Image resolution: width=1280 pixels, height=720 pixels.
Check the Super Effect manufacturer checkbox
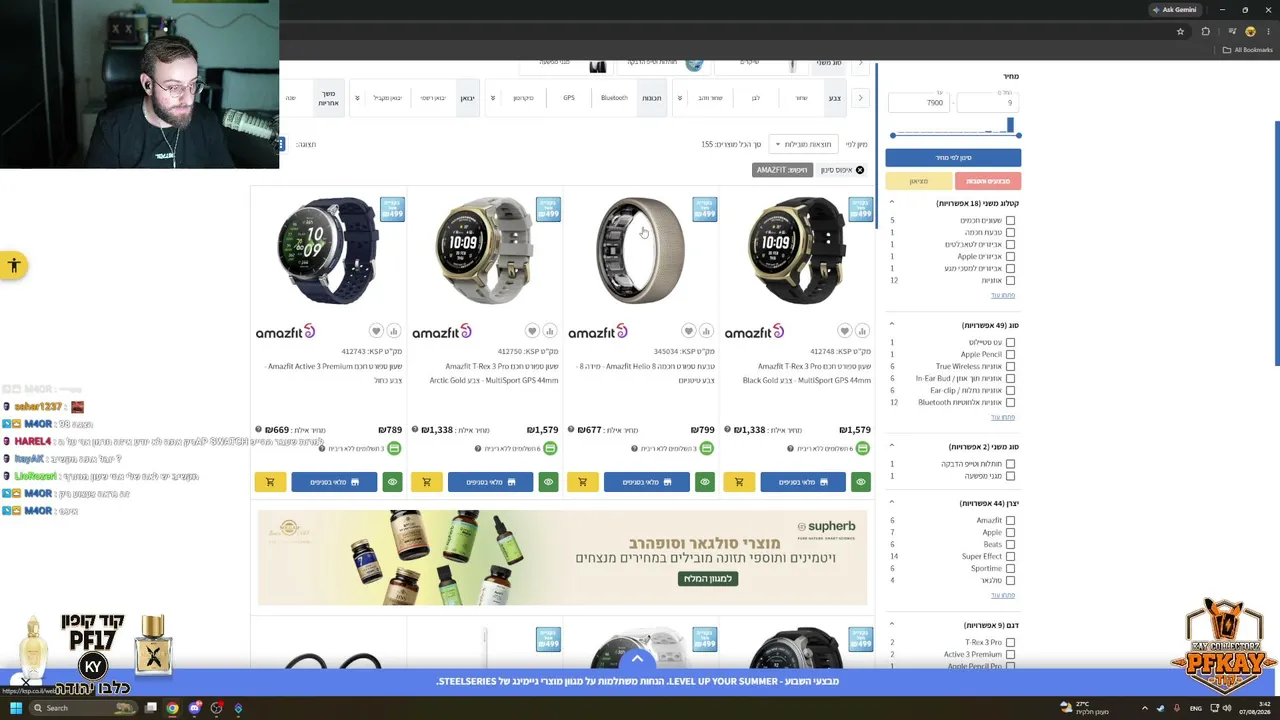pyautogui.click(x=1010, y=556)
